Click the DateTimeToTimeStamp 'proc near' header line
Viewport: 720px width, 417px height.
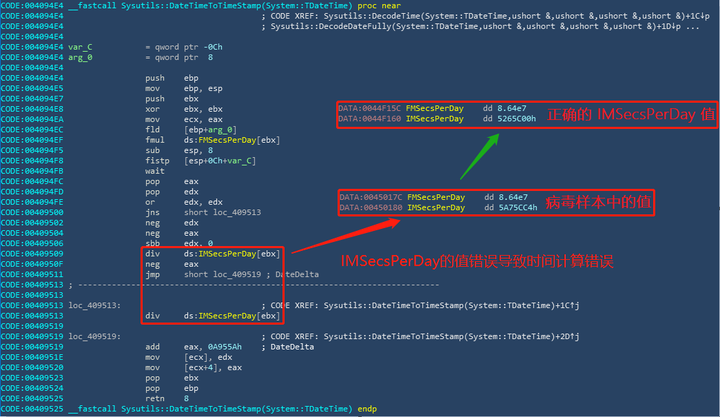tap(234, 6)
